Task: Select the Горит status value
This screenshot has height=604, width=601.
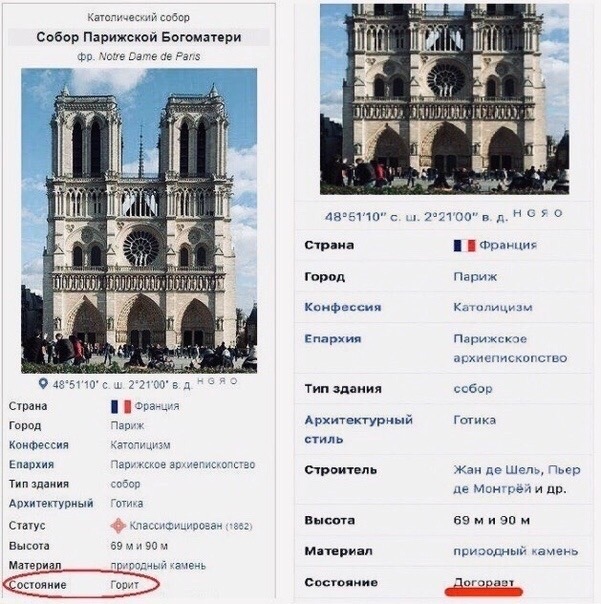Action: (x=124, y=585)
